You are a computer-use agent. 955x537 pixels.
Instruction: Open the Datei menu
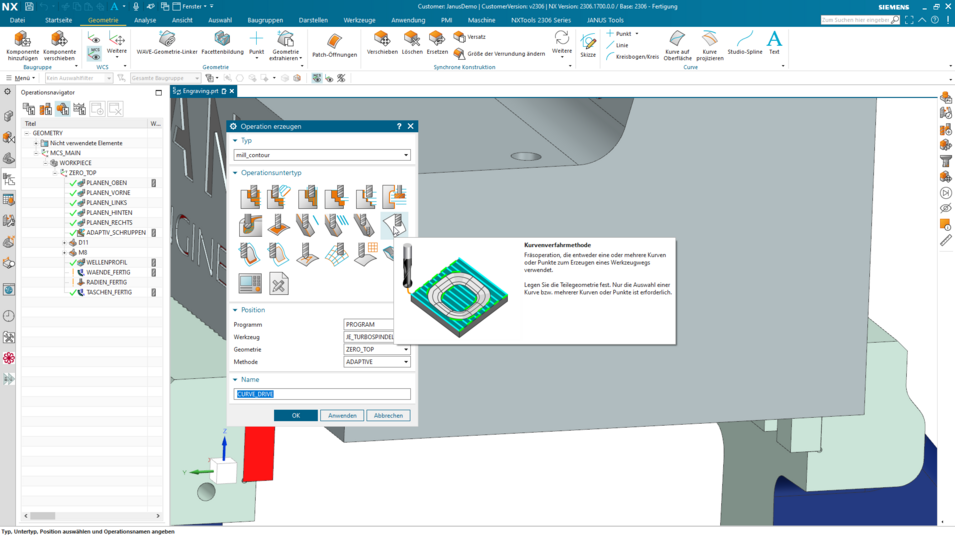tap(17, 20)
